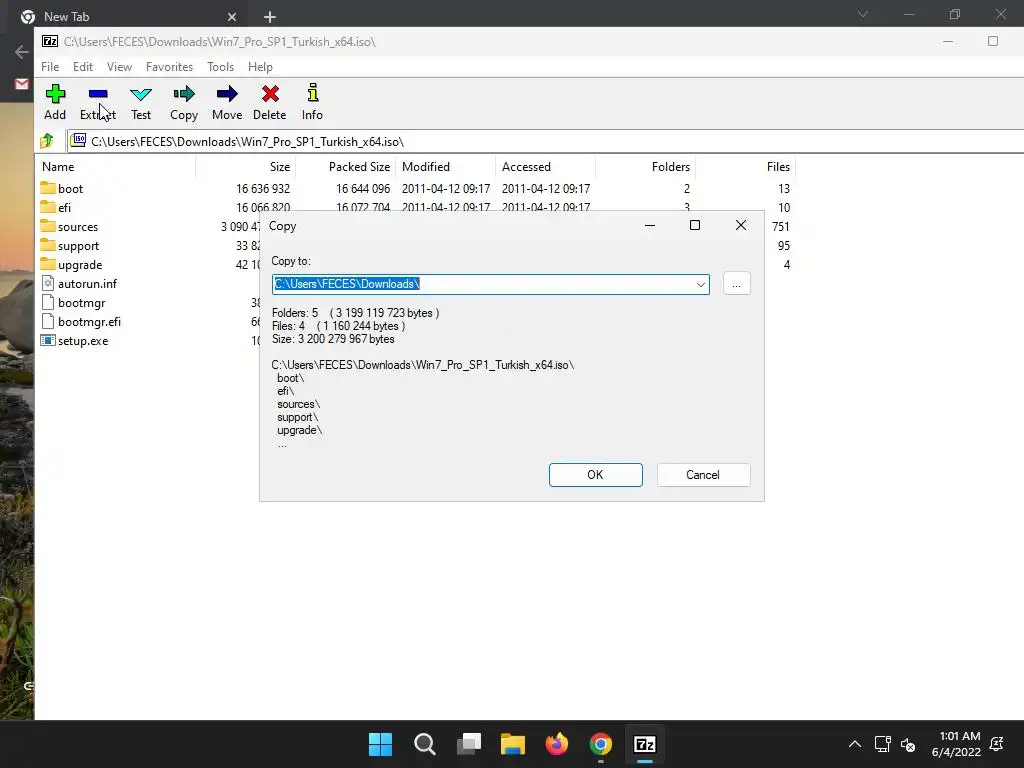This screenshot has width=1024, height=768.
Task: Cancel the Copy dialog
Action: click(x=703, y=475)
